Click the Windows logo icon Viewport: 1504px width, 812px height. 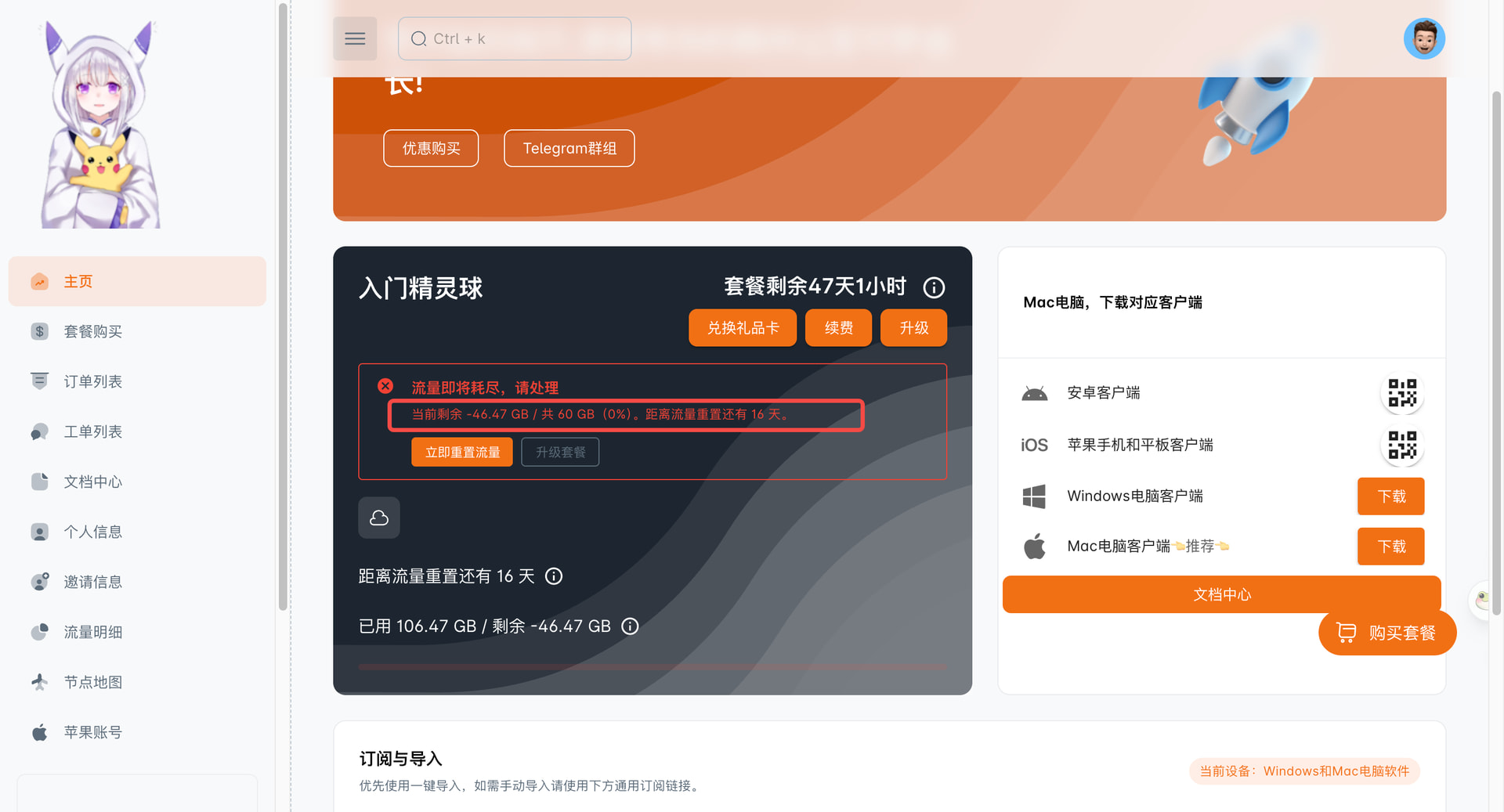pos(1034,496)
